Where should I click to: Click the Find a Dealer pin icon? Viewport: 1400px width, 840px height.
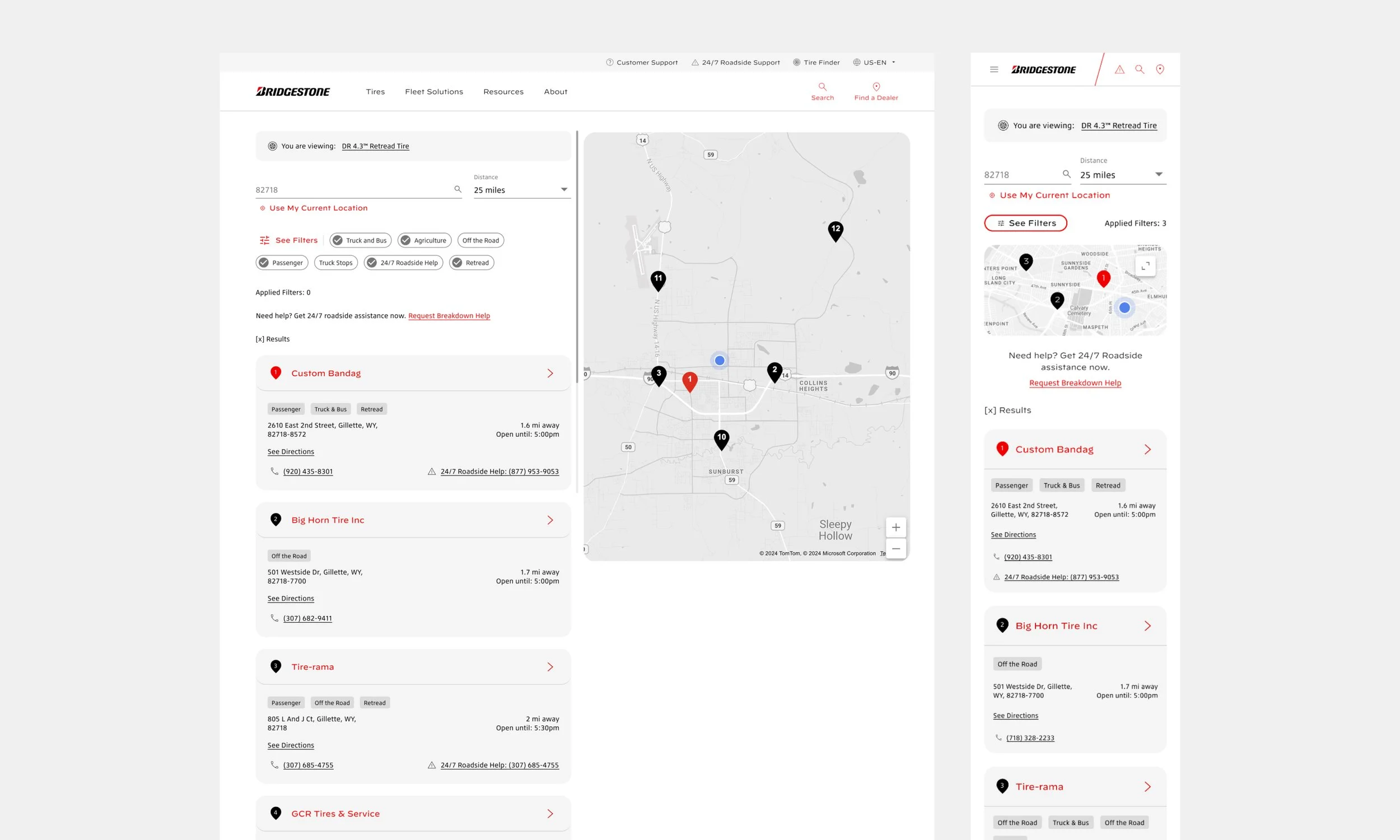[x=876, y=87]
